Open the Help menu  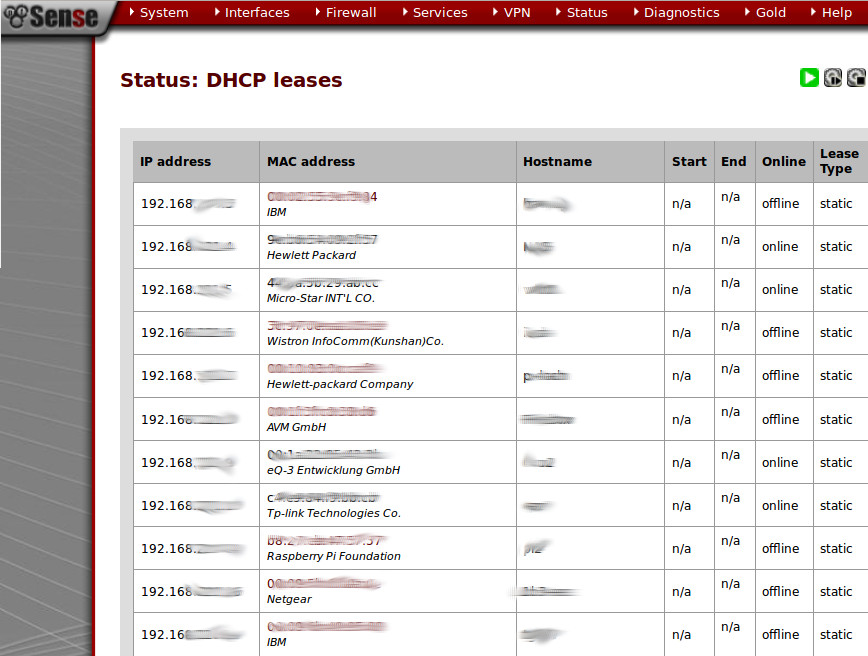836,13
